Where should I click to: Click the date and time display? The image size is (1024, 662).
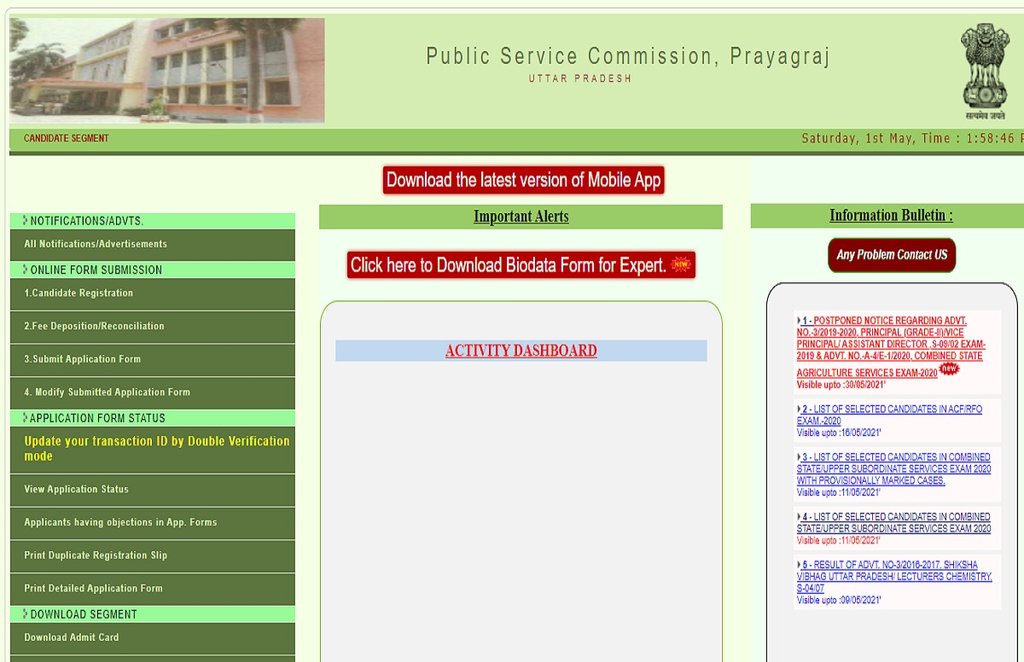point(912,138)
